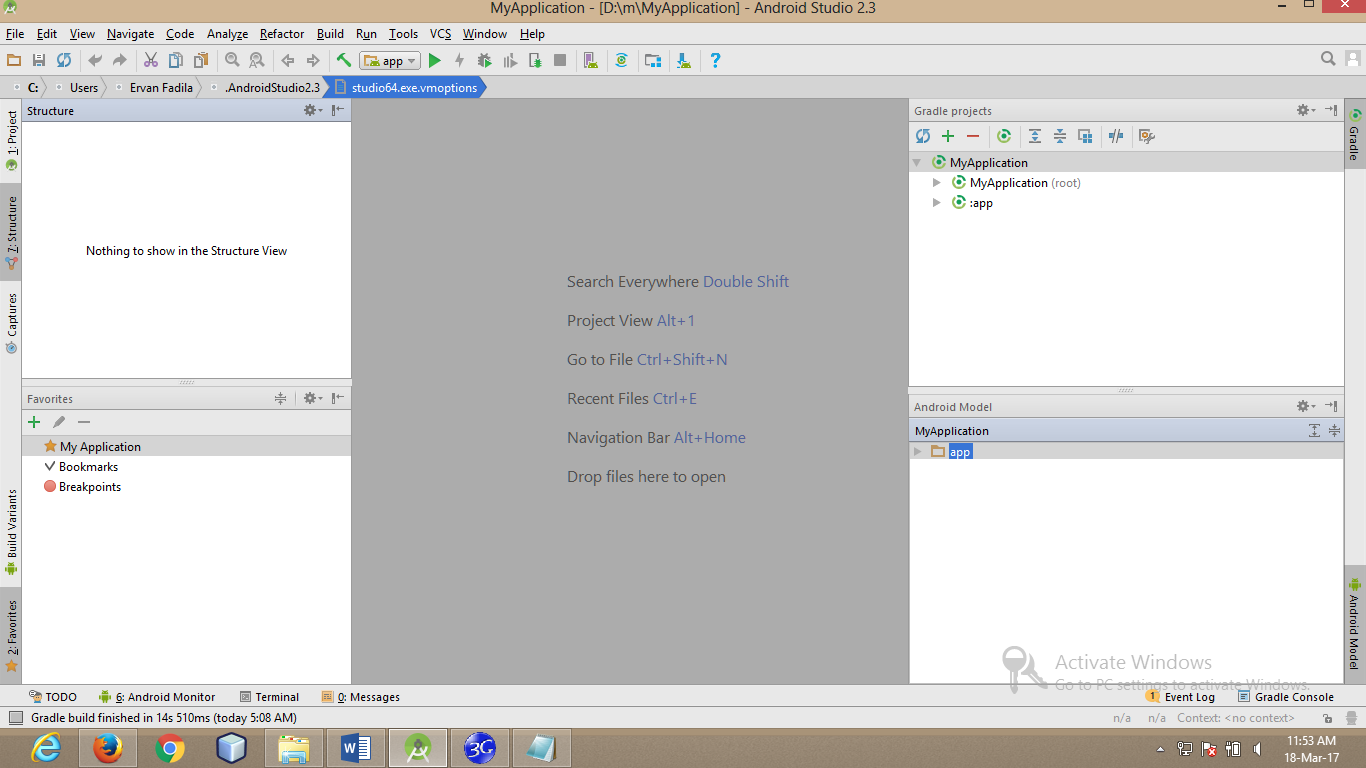Click Sync Project with Gradle Files icon

(621, 60)
